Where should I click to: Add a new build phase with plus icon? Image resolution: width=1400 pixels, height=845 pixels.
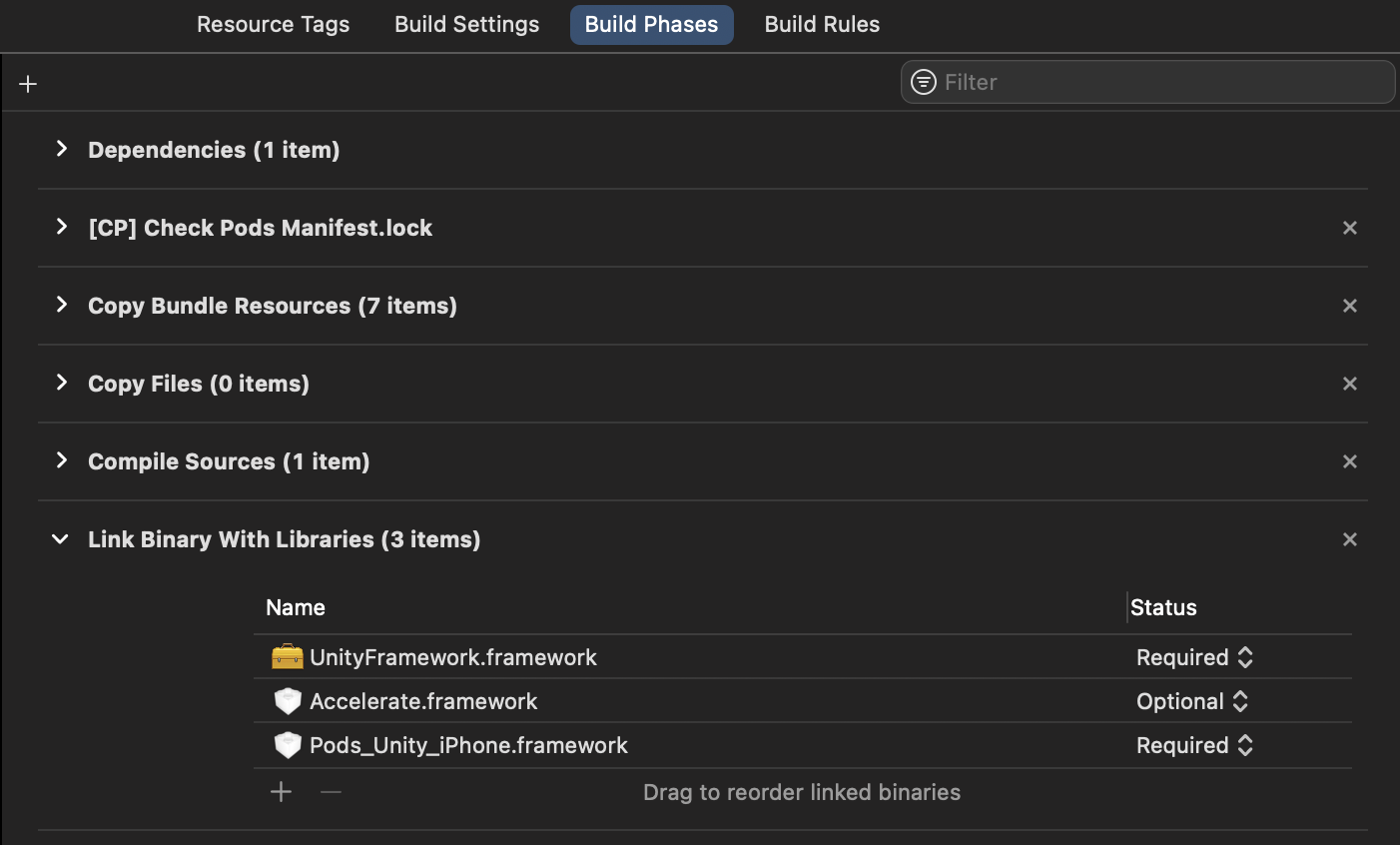(28, 84)
